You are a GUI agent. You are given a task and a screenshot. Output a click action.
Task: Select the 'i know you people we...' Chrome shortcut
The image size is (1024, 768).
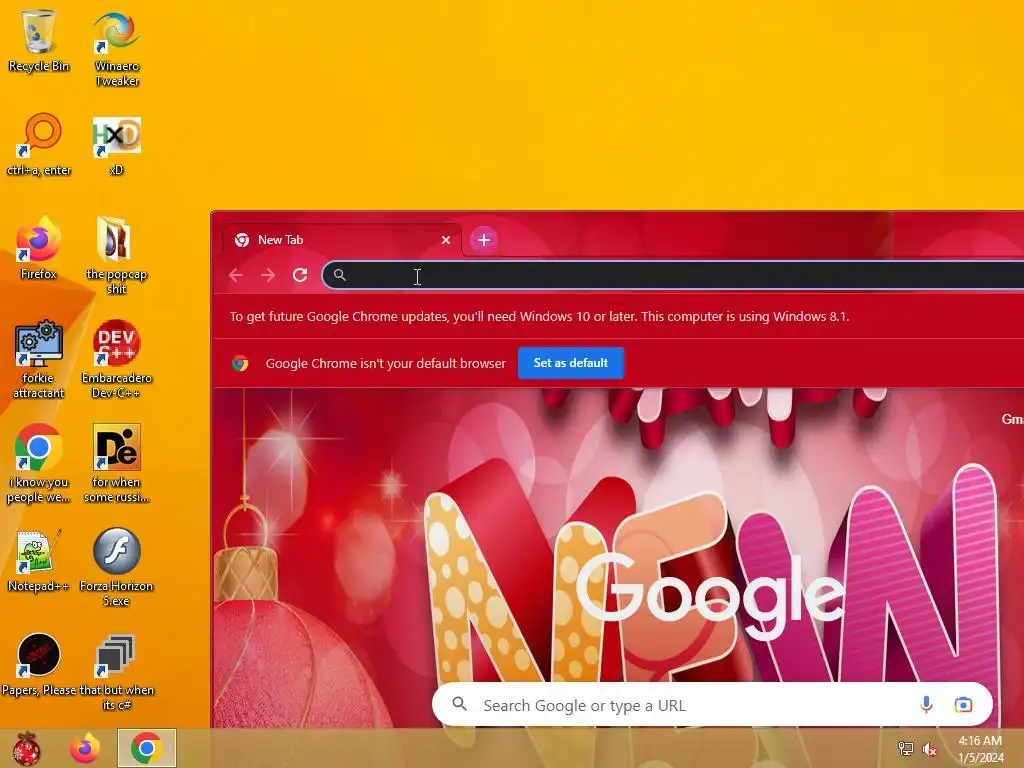point(39,464)
